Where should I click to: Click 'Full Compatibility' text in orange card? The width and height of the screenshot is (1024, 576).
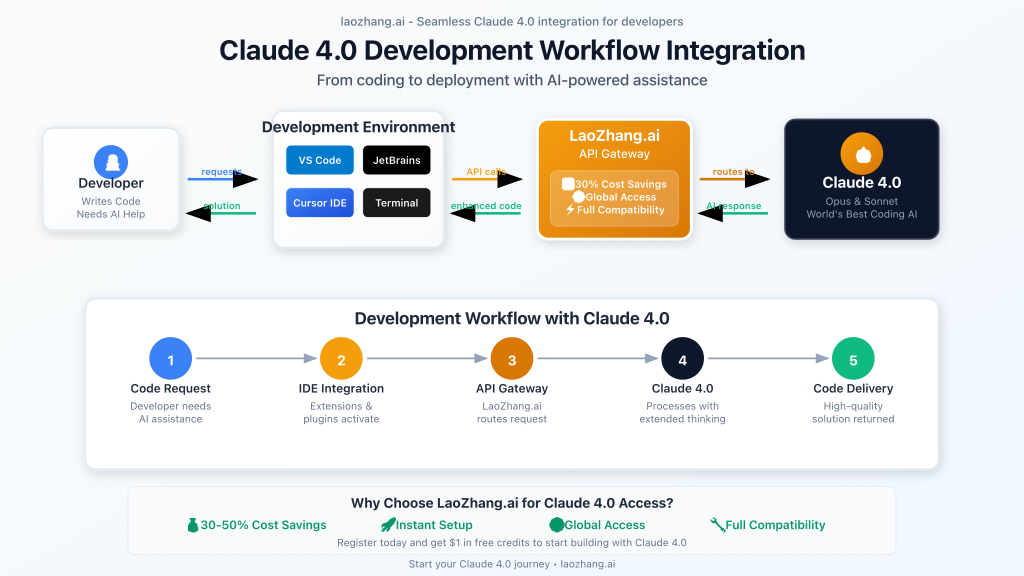click(x=620, y=210)
